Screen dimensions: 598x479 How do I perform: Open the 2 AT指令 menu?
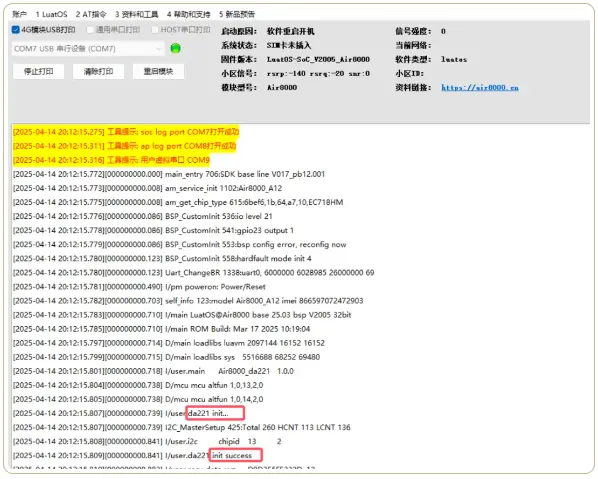(x=91, y=14)
